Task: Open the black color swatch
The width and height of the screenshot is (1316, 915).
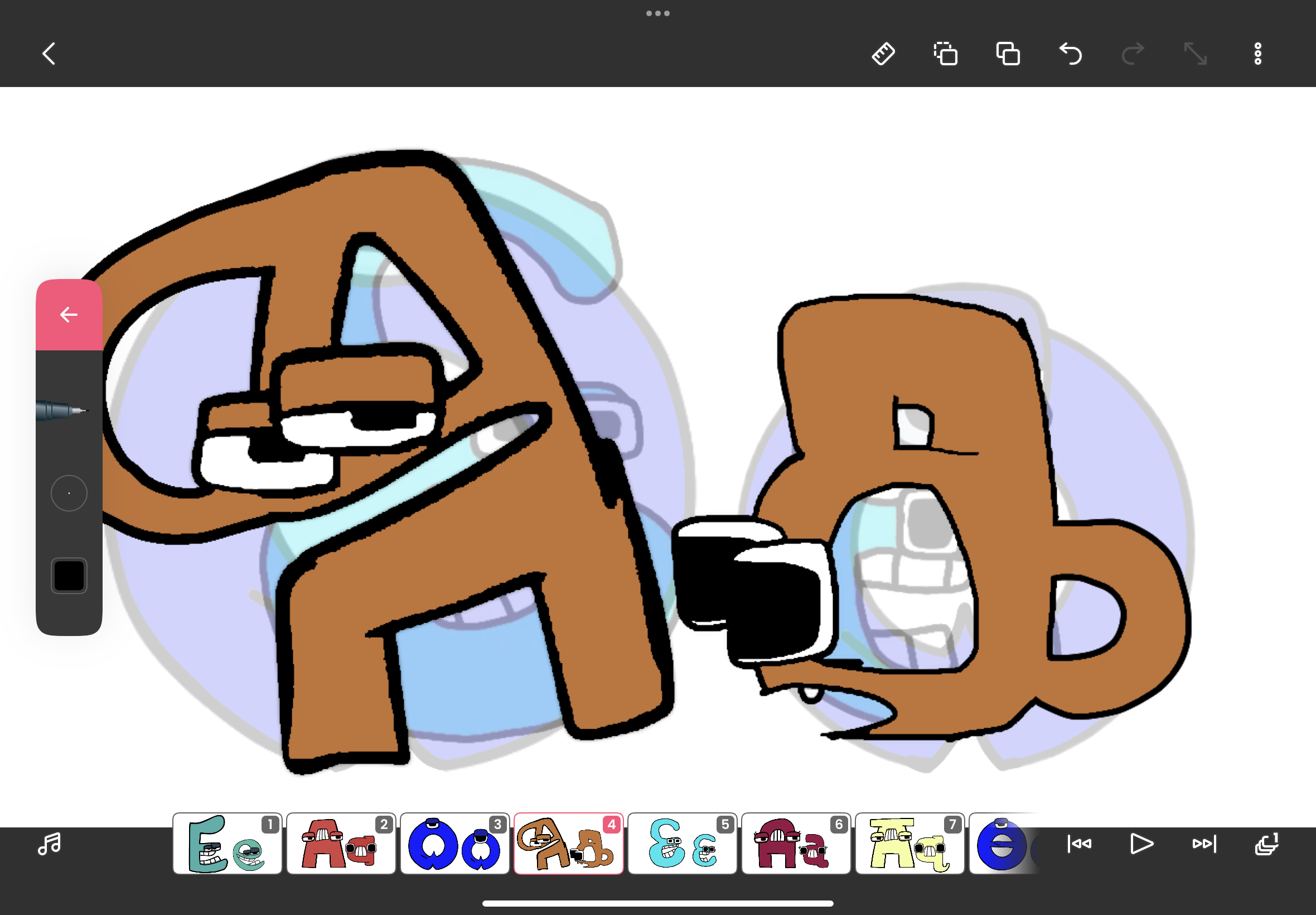Action: click(69, 575)
